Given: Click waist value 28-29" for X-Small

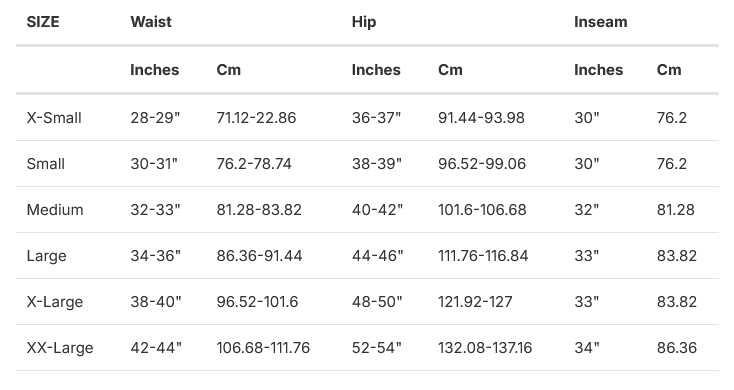Looking at the screenshot, I should (155, 118).
